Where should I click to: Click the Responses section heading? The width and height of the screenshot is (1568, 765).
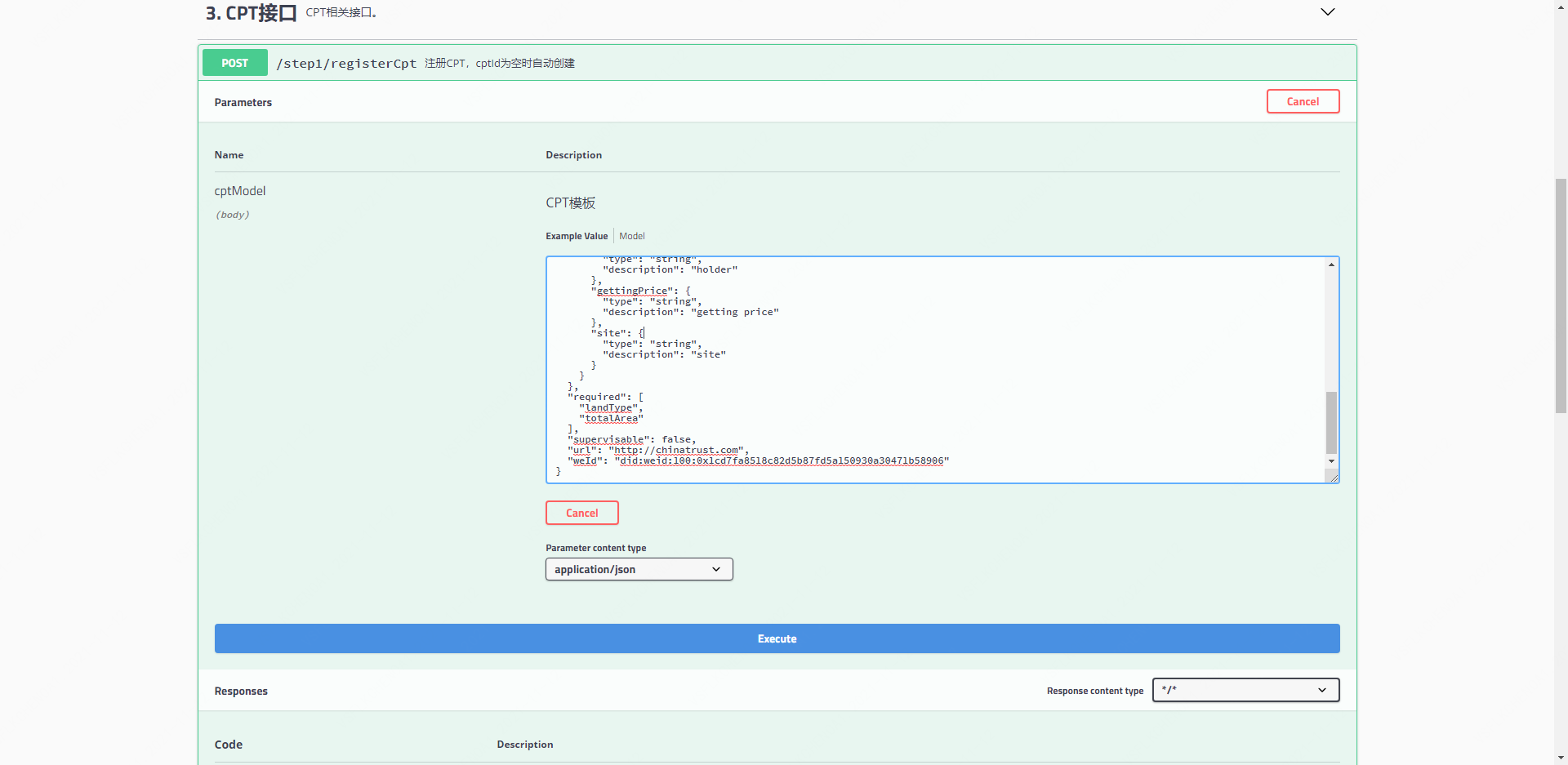pyautogui.click(x=241, y=691)
